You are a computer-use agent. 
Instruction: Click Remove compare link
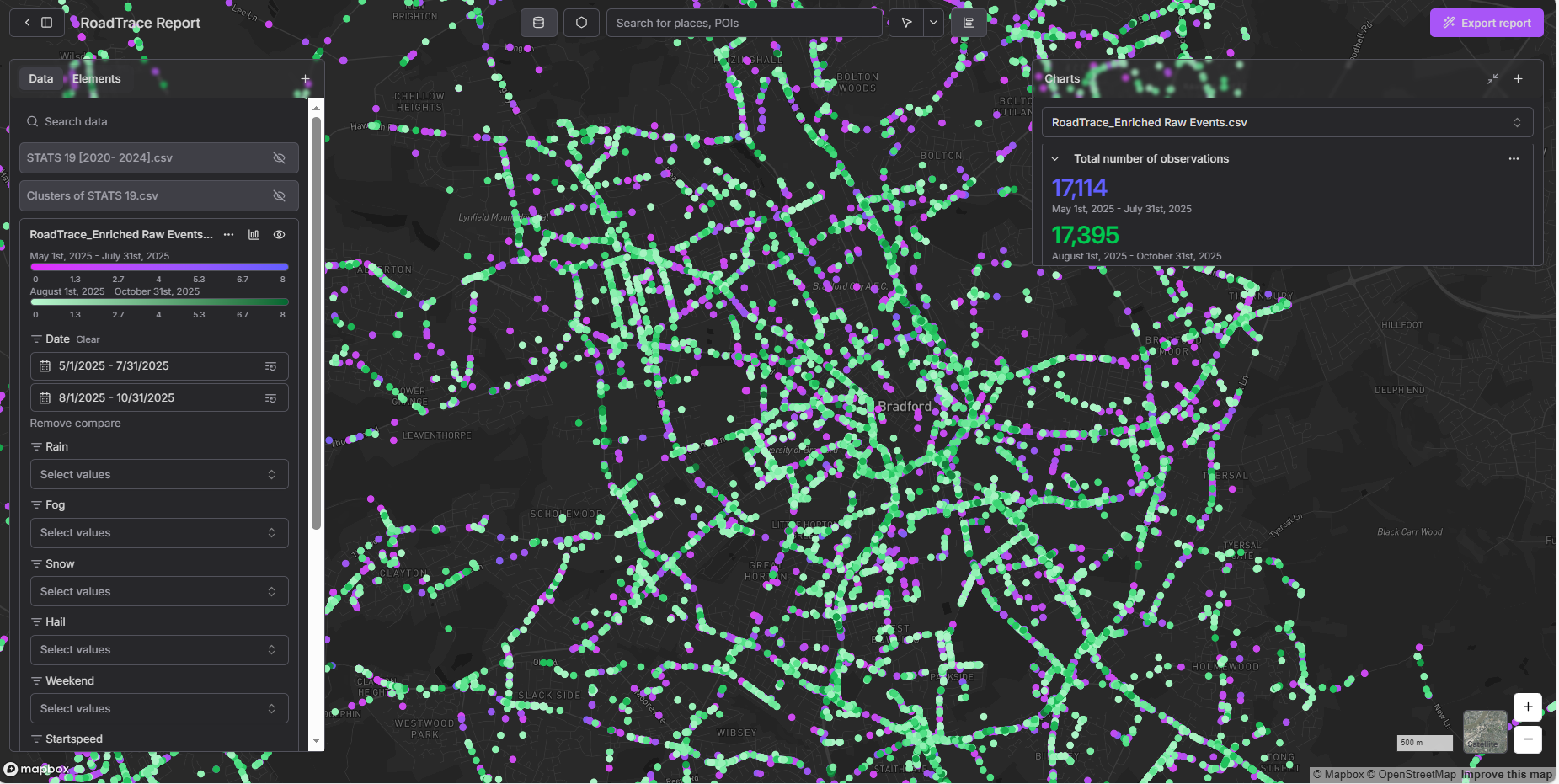[x=75, y=423]
